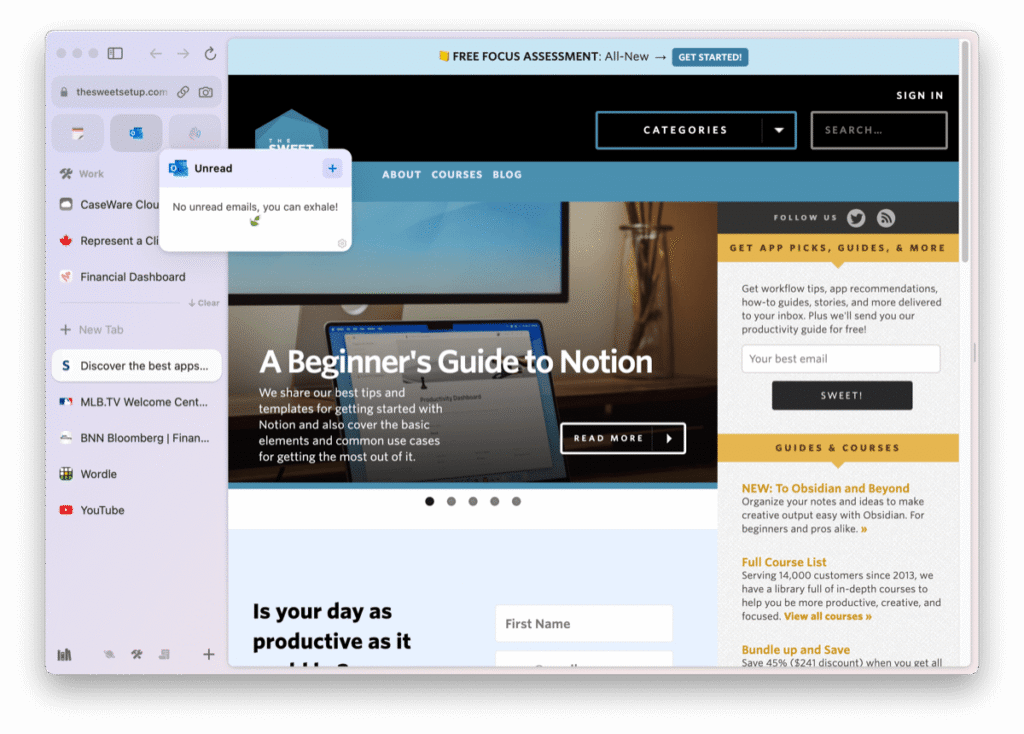Image resolution: width=1024 pixels, height=734 pixels.
Task: Open the pinned Outlook favorite
Action: [136, 133]
